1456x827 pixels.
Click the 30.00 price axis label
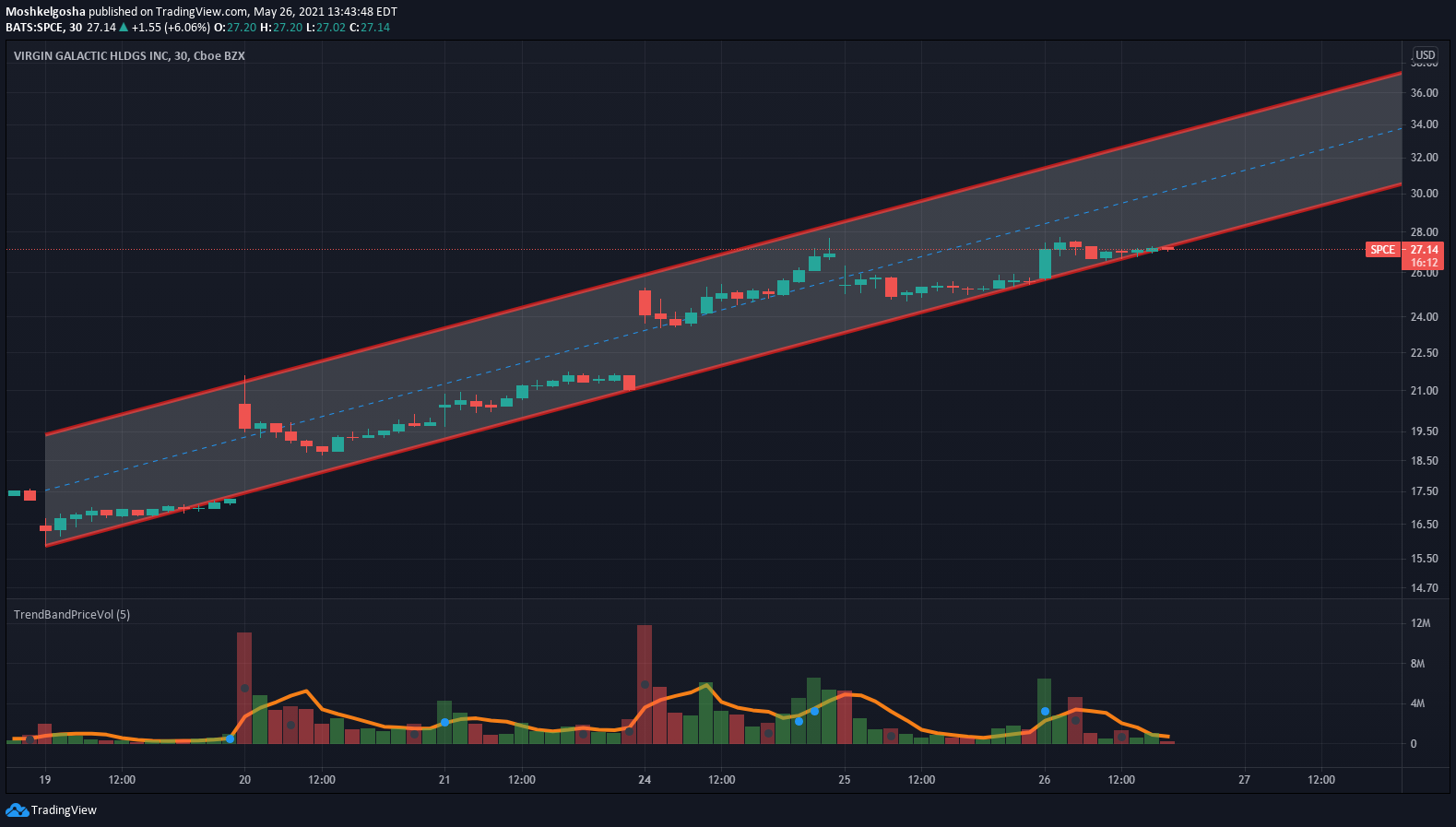coord(1424,194)
